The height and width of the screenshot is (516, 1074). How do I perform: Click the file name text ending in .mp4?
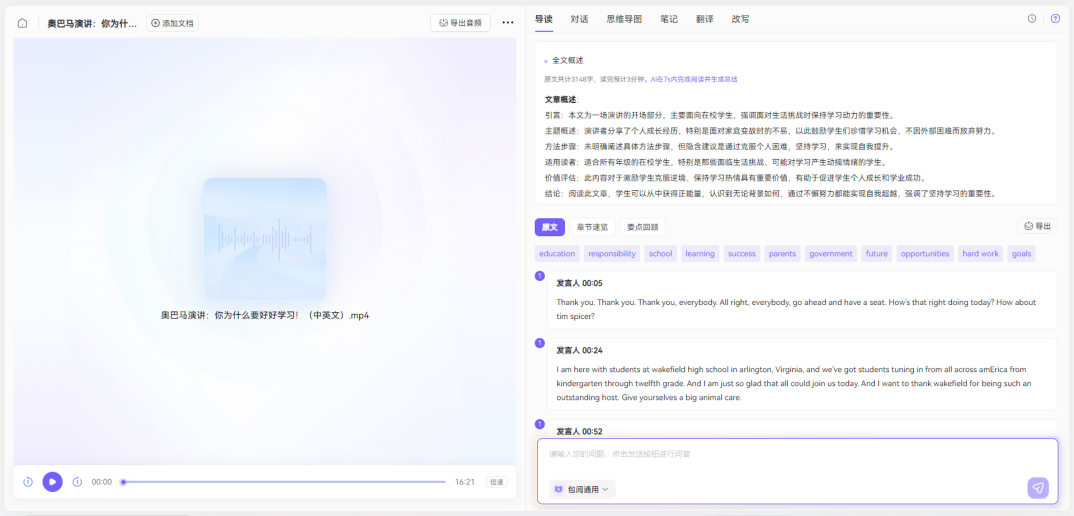pos(265,316)
